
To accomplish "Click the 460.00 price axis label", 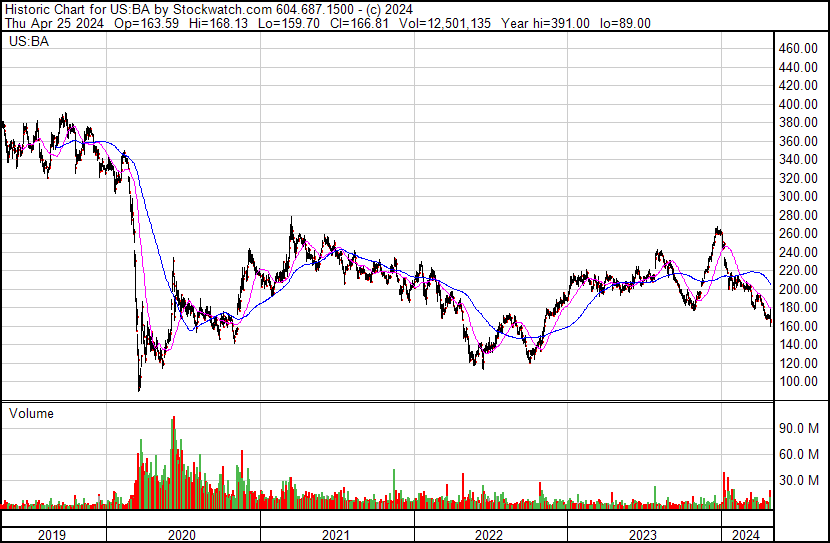I will pyautogui.click(x=800, y=48).
